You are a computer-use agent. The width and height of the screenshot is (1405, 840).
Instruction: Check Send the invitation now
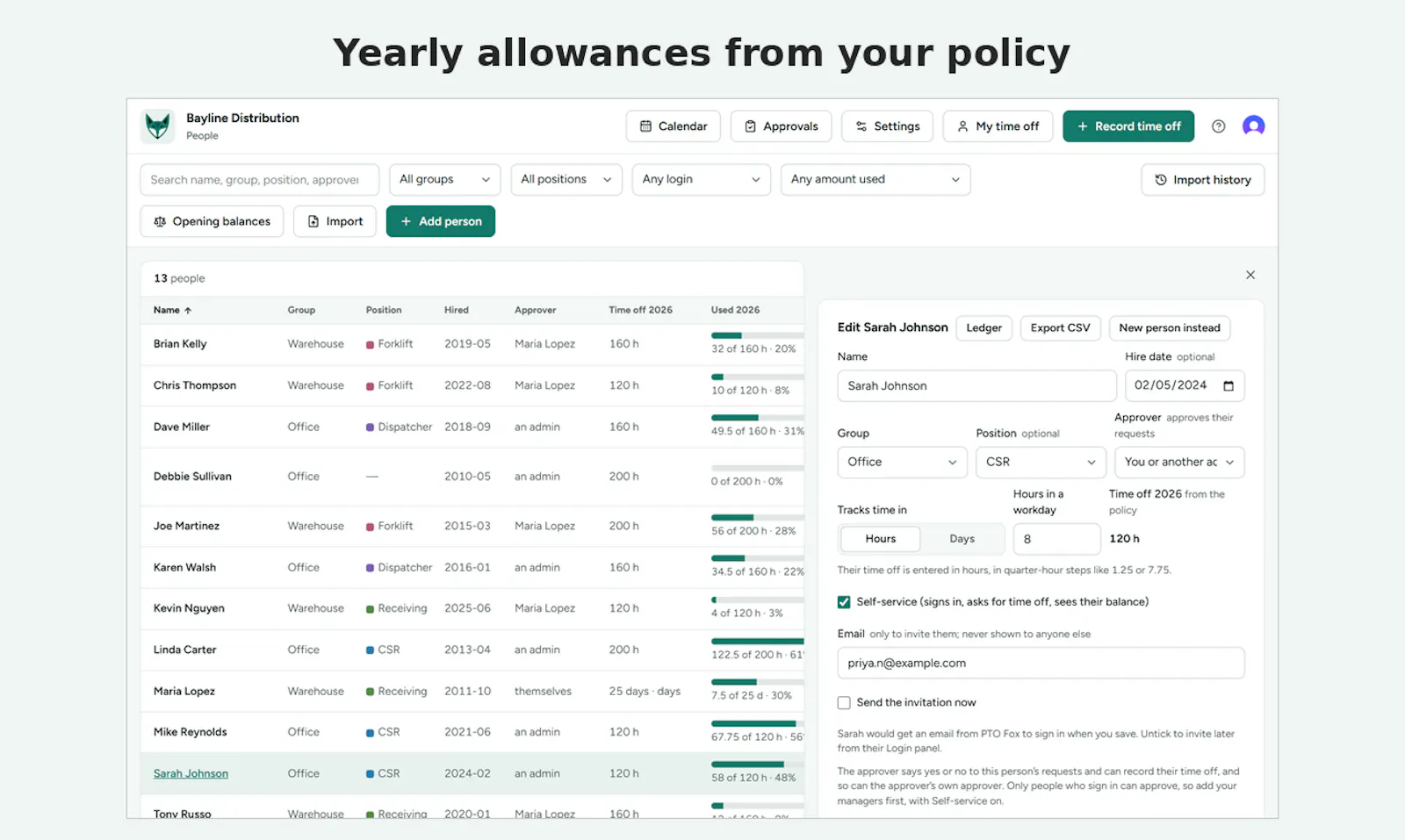(x=844, y=703)
